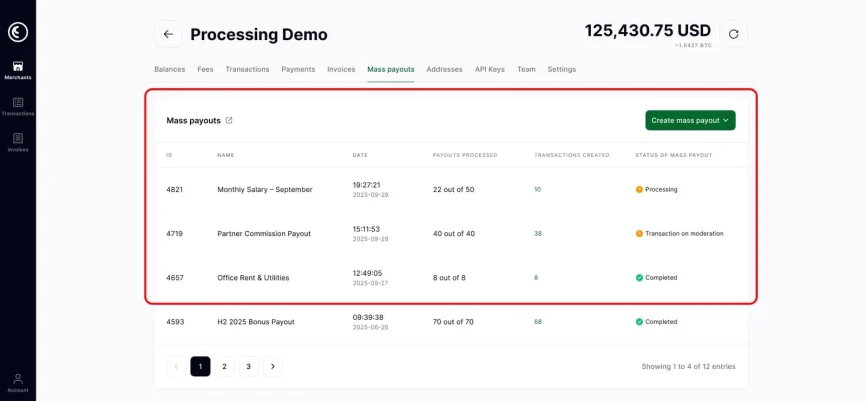Go to next page with chevron arrow
The width and height of the screenshot is (866, 401).
coord(272,367)
